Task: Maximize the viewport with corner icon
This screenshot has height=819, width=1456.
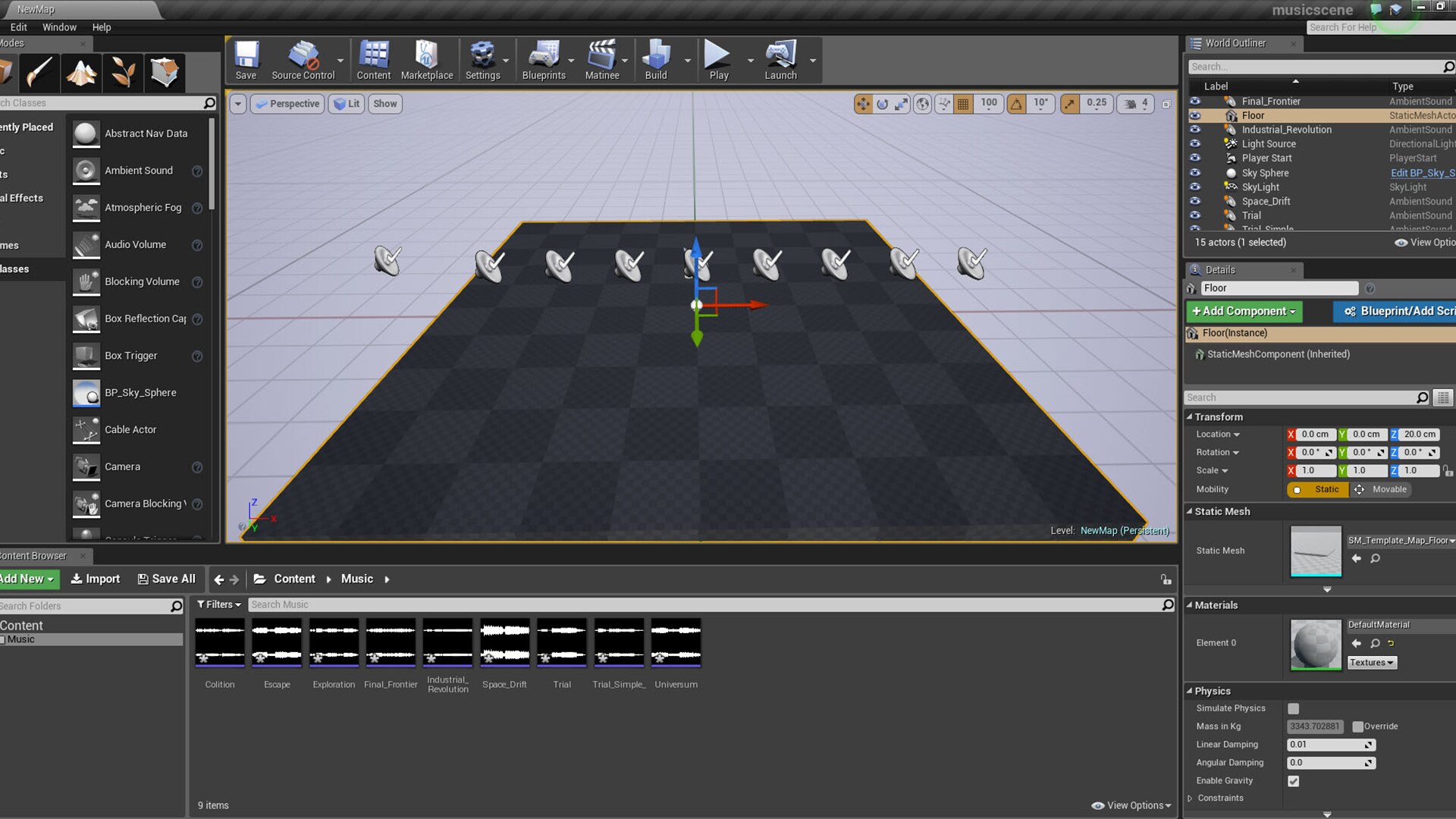Action: coord(1166,104)
